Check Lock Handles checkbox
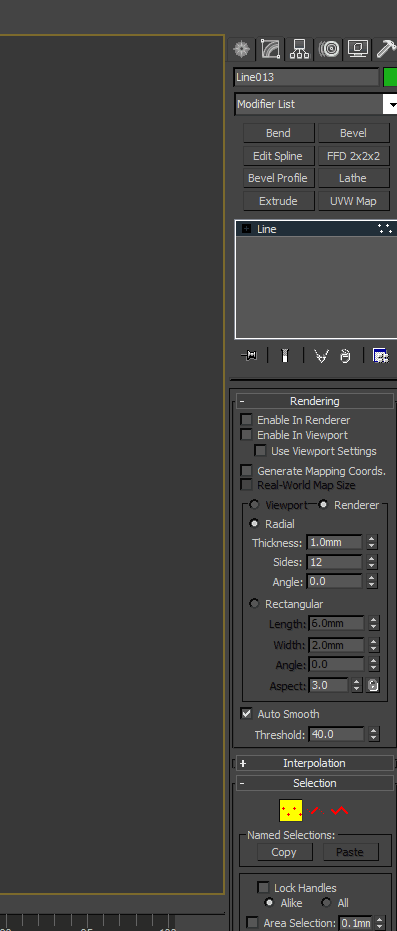The image size is (397, 931). pyautogui.click(x=263, y=888)
